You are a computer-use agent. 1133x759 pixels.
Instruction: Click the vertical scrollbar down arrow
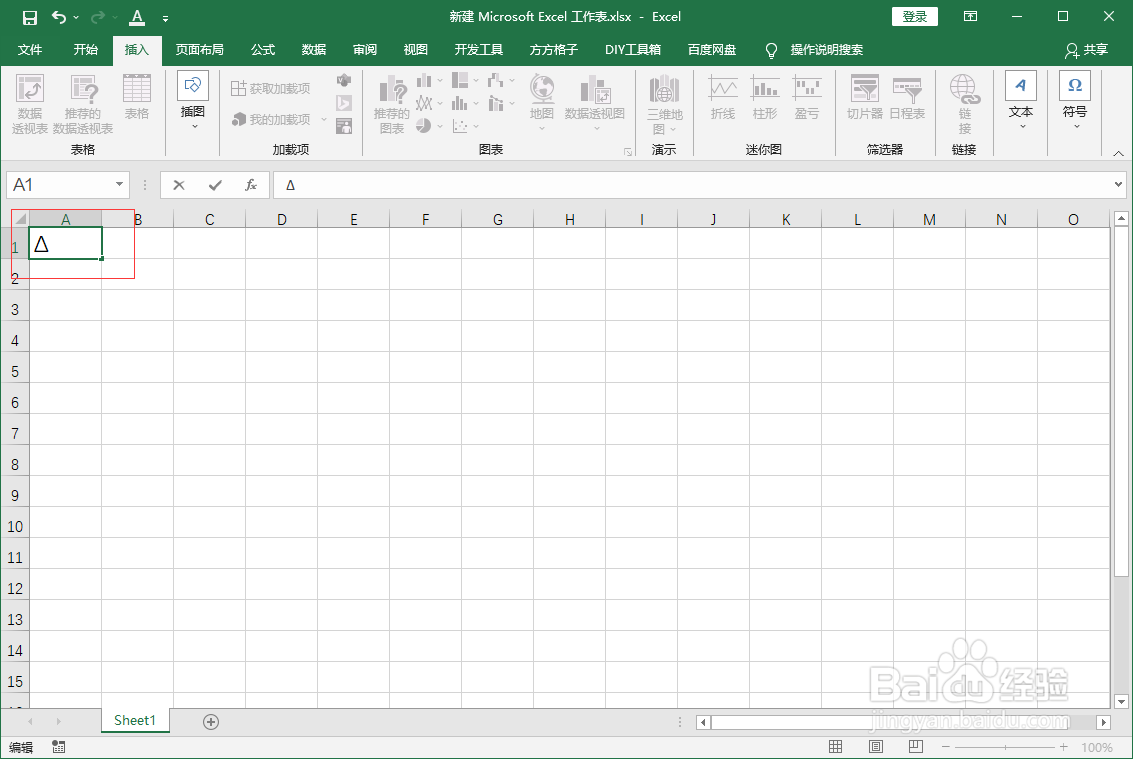point(1121,701)
